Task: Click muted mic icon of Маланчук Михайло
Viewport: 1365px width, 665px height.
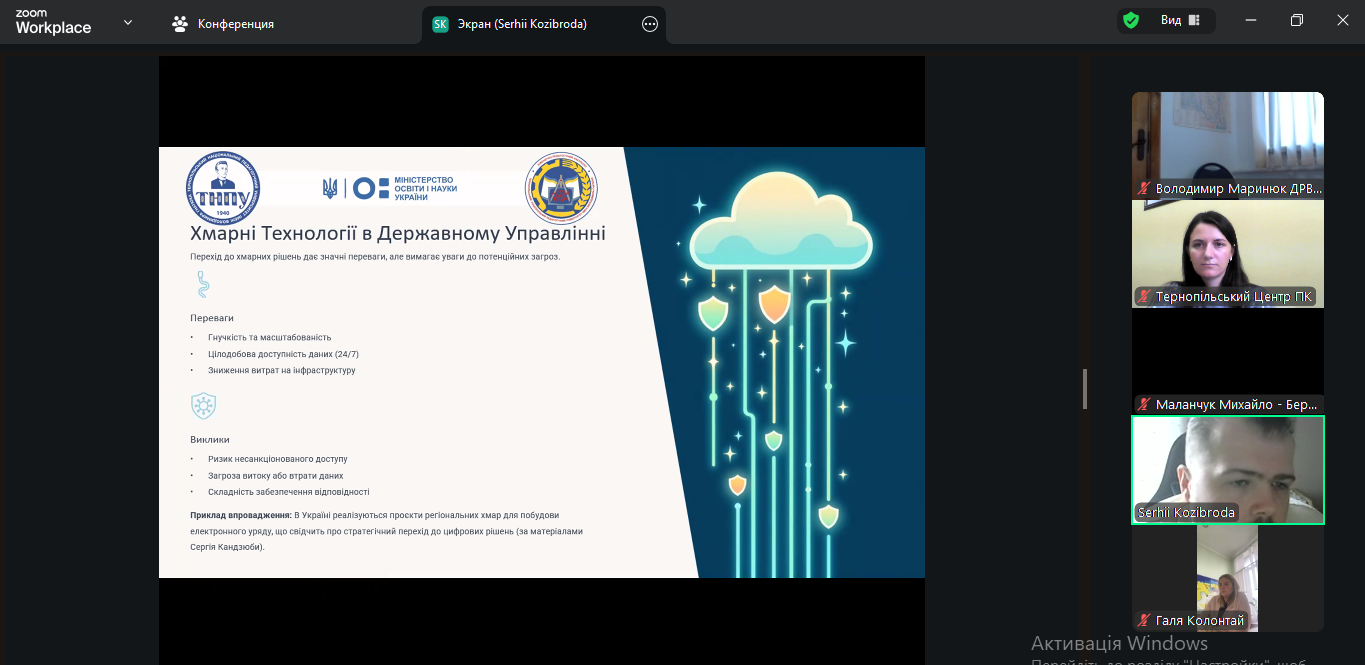Action: [x=1144, y=405]
